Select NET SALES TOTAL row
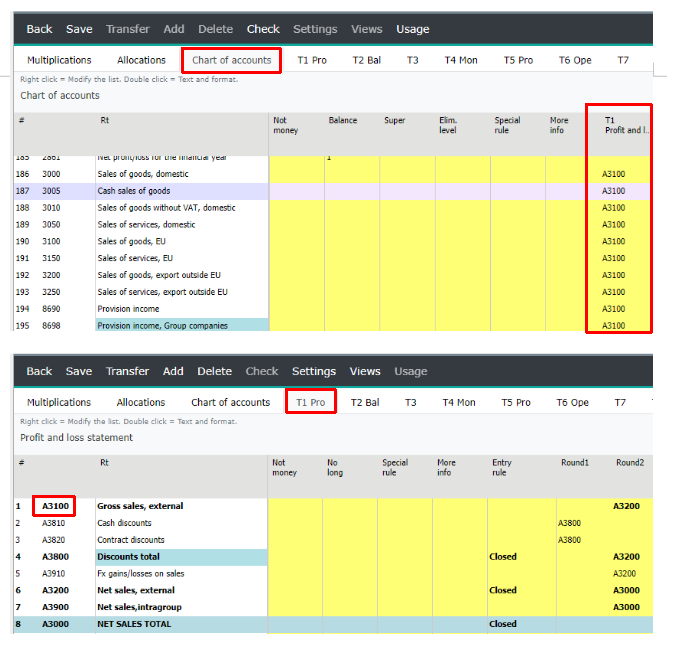 pos(333,624)
